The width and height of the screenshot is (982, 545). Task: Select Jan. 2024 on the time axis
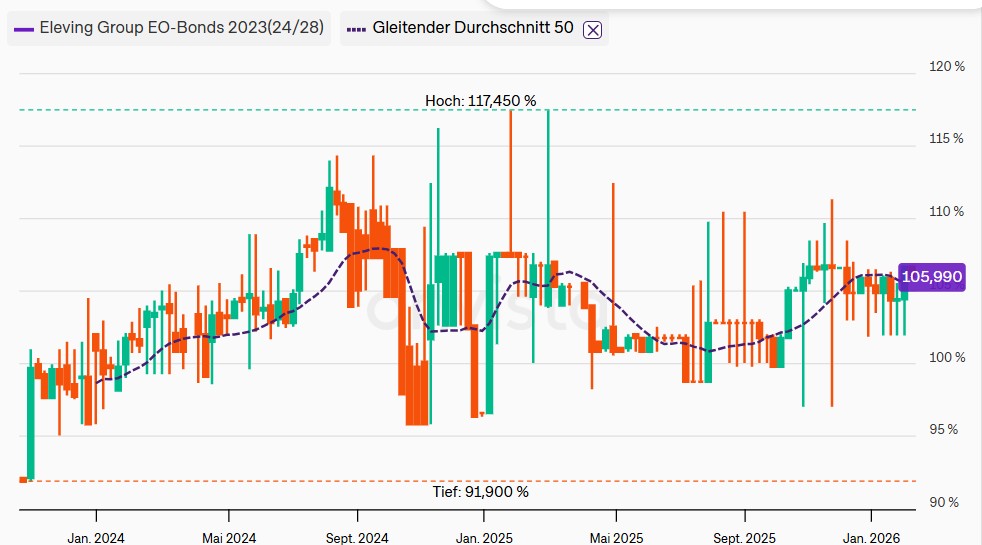(x=96, y=538)
